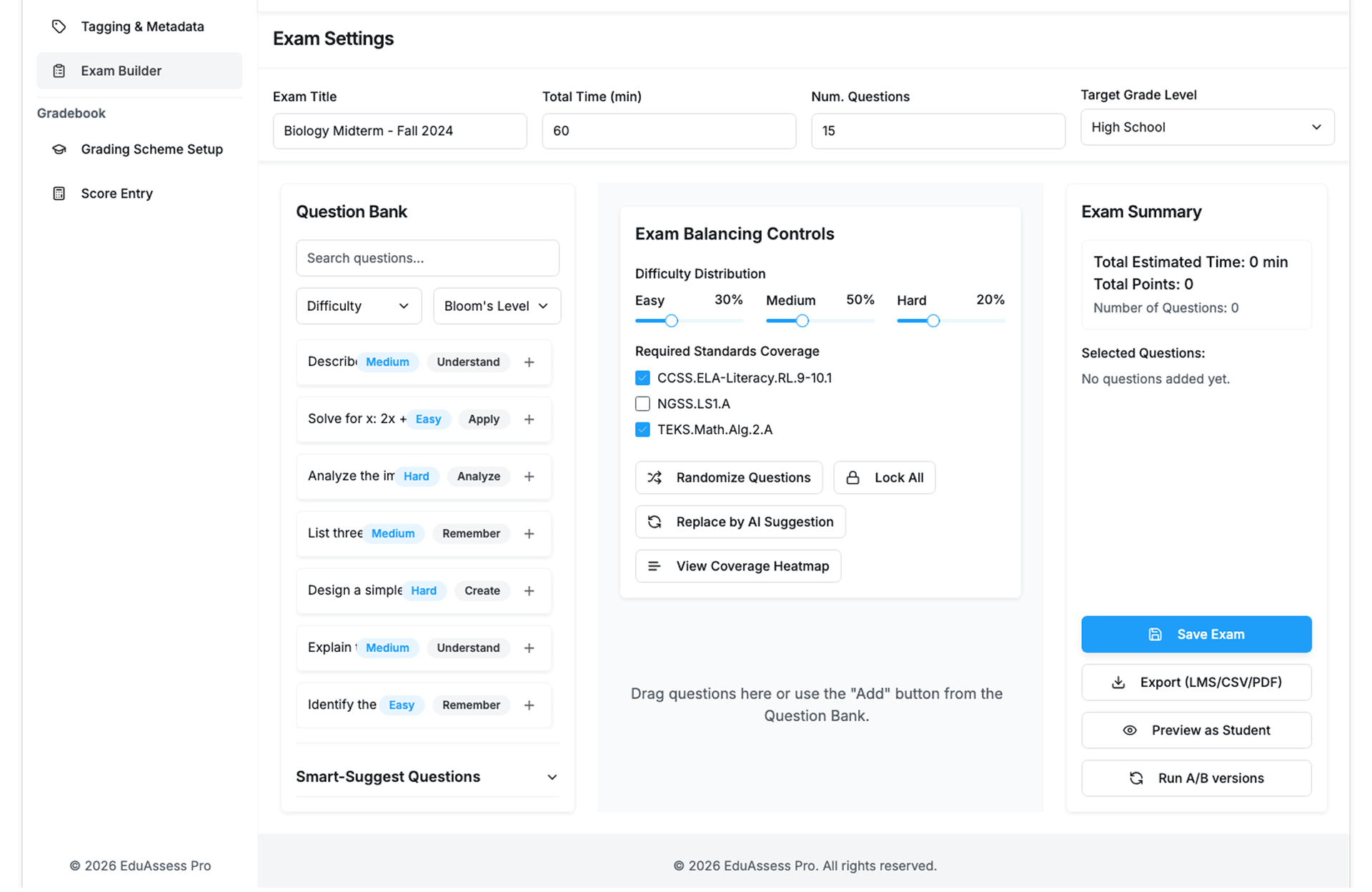Click Export (LMS/CSV/PDF) button
The image size is (1372, 892).
pyautogui.click(x=1196, y=683)
